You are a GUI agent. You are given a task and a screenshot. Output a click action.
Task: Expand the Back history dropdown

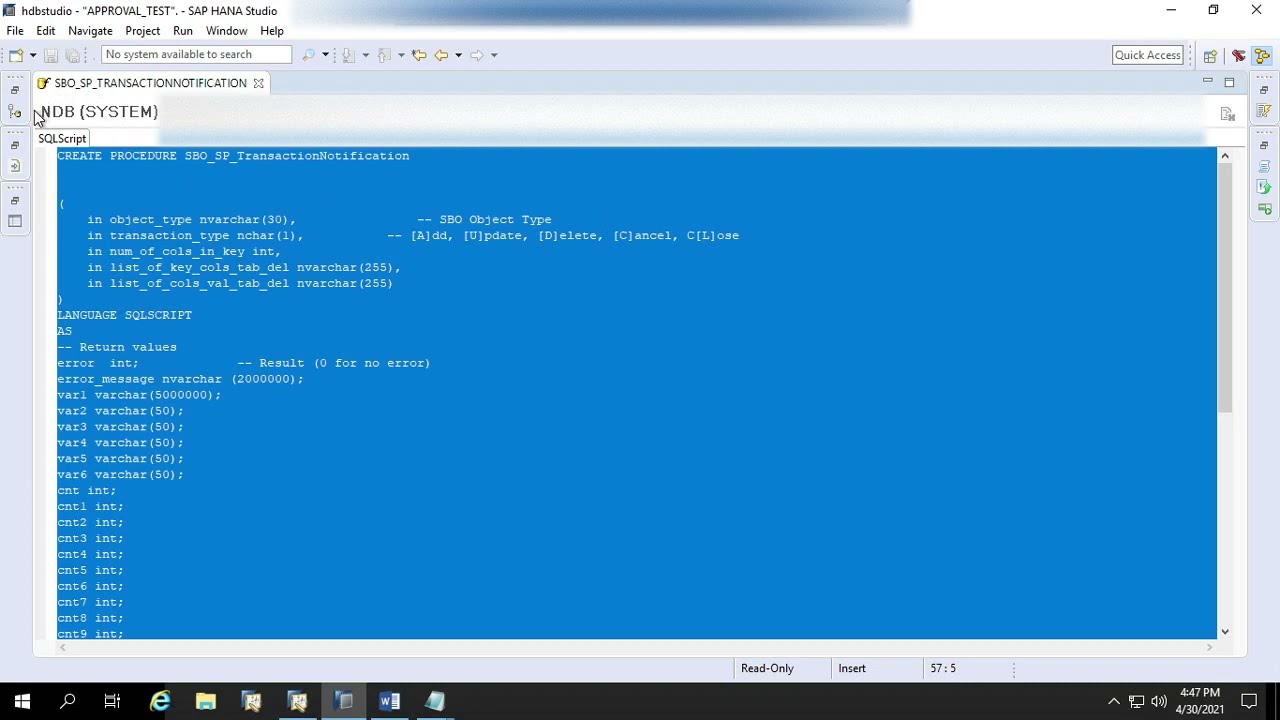coord(458,55)
